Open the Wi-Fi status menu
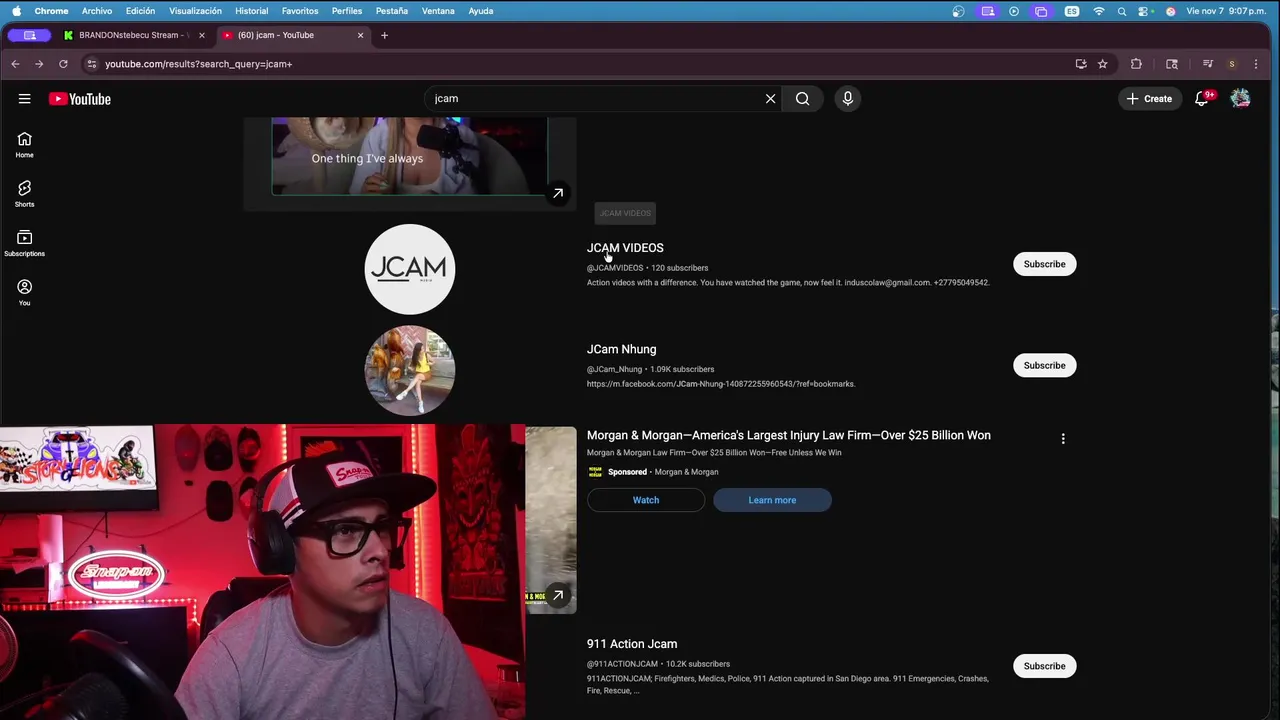This screenshot has height=720, width=1280. [x=1099, y=11]
